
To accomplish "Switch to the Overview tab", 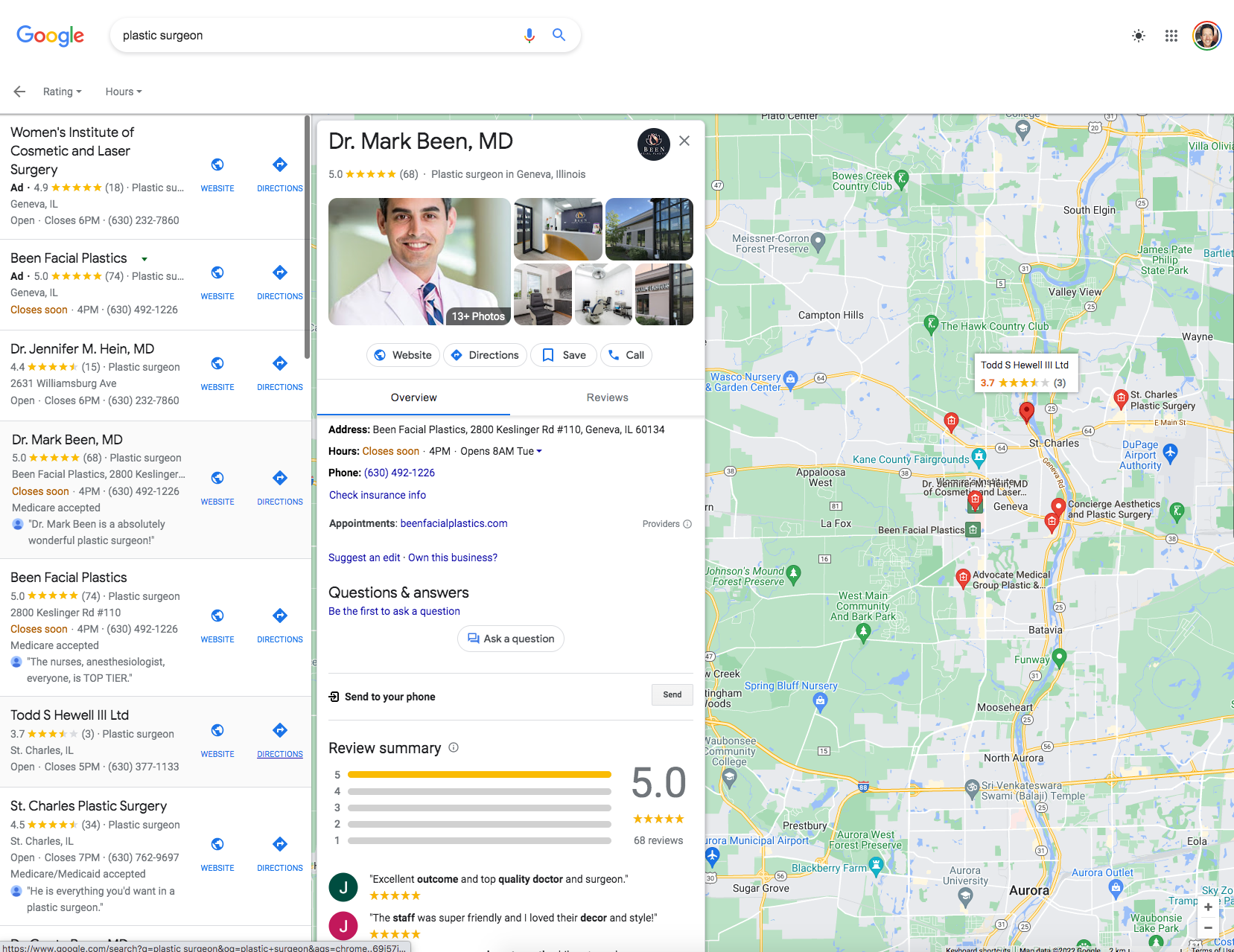I will pos(414,397).
